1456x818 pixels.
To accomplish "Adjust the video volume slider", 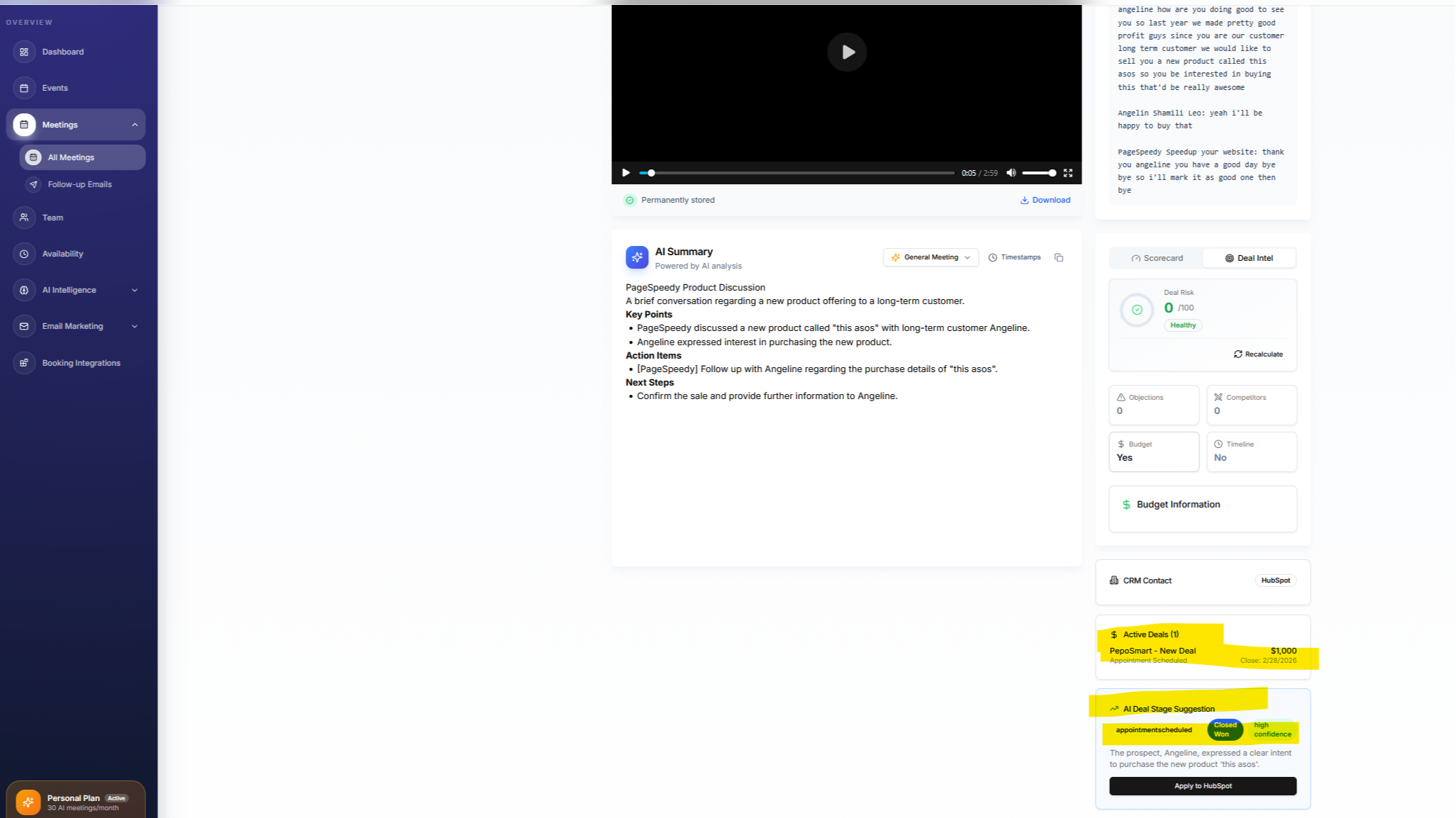I will click(x=1038, y=173).
